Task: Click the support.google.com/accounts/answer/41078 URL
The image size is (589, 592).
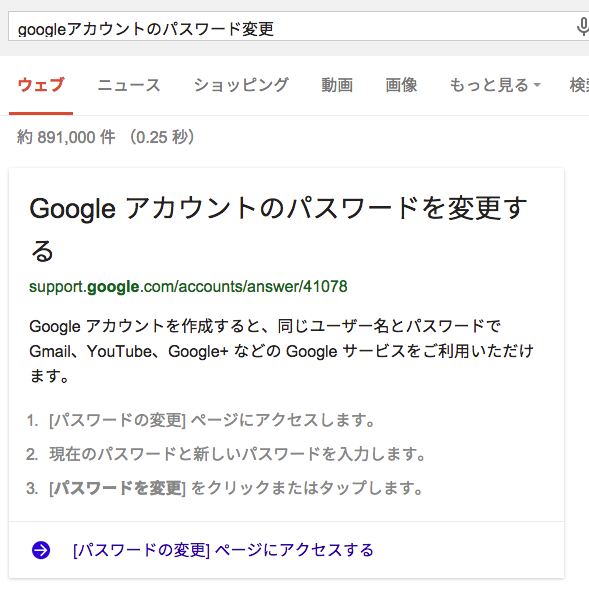Action: 188,287
